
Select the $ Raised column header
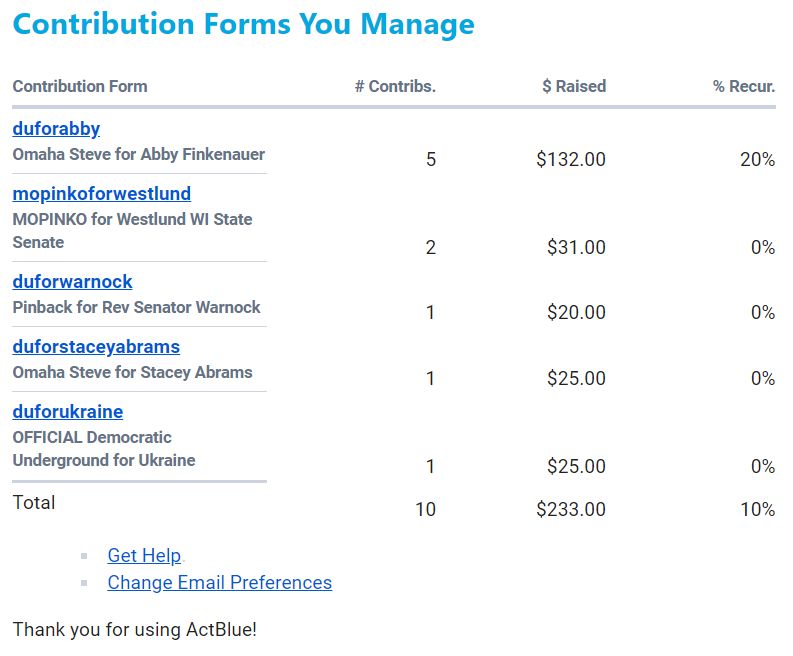tap(574, 86)
